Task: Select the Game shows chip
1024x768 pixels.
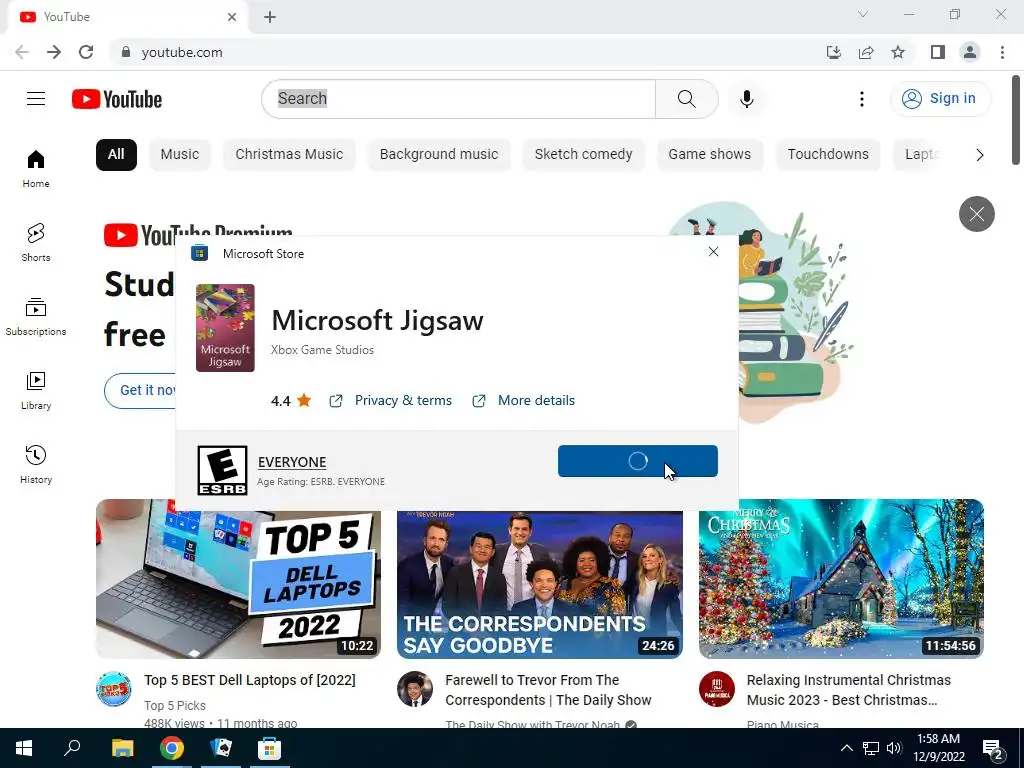Action: click(709, 155)
